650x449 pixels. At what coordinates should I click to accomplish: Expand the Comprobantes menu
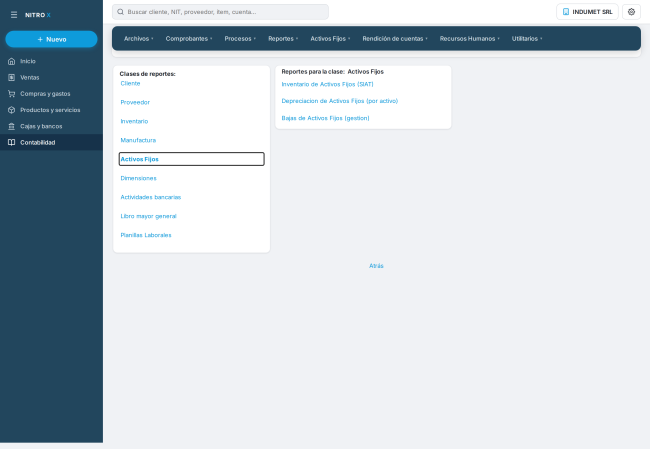[x=189, y=39]
